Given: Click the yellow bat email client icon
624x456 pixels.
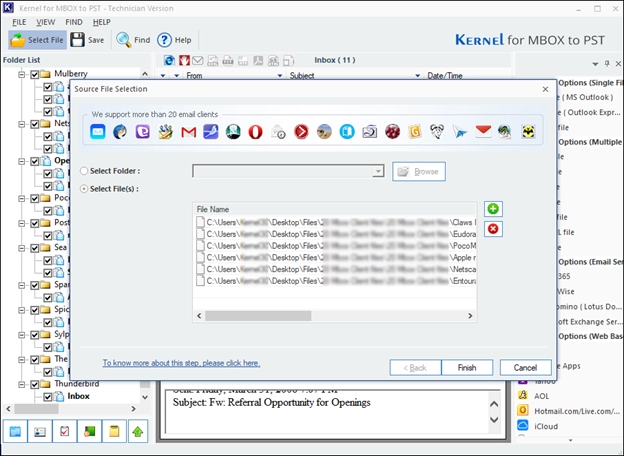Looking at the screenshot, I should [x=528, y=131].
